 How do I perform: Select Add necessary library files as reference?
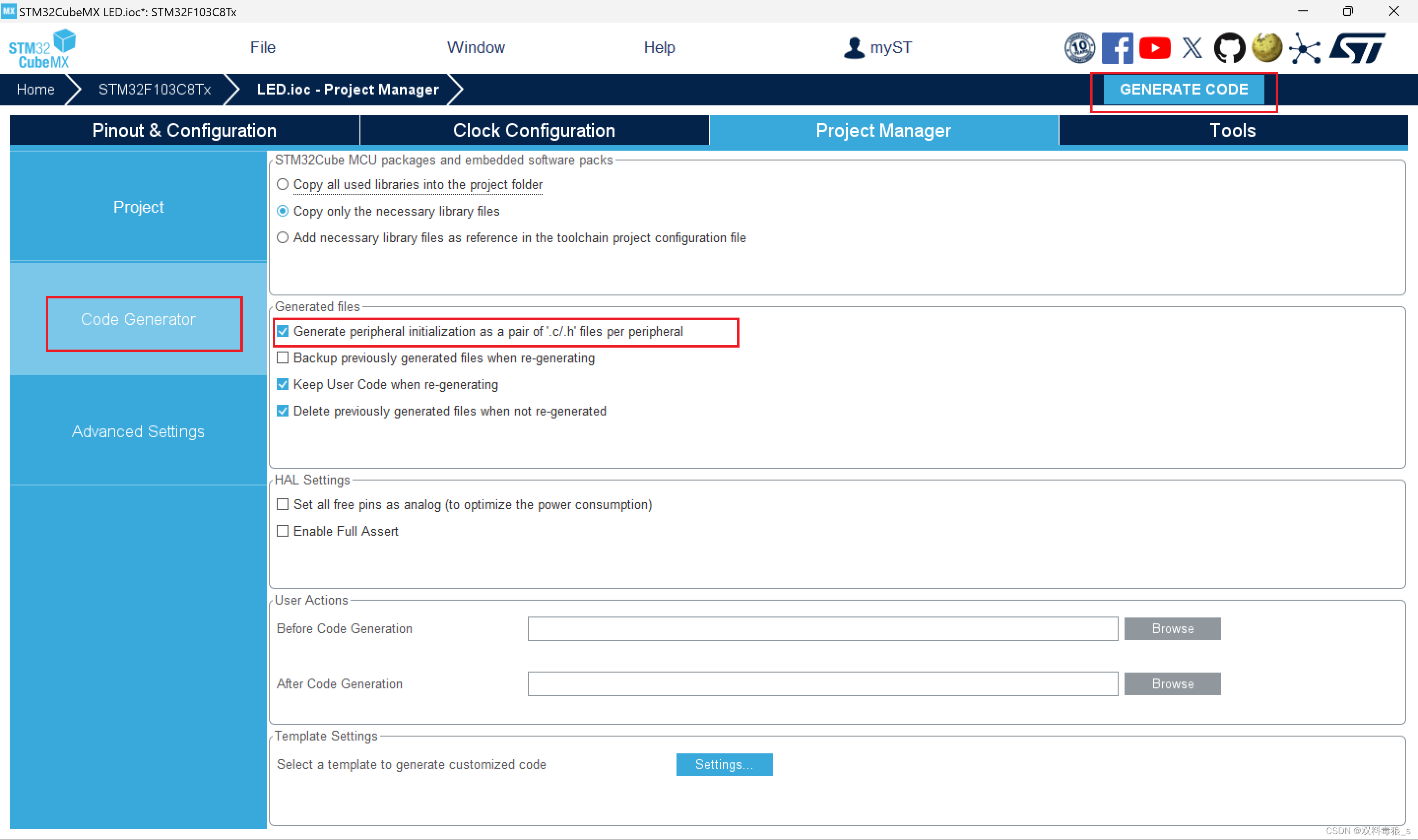(x=284, y=237)
